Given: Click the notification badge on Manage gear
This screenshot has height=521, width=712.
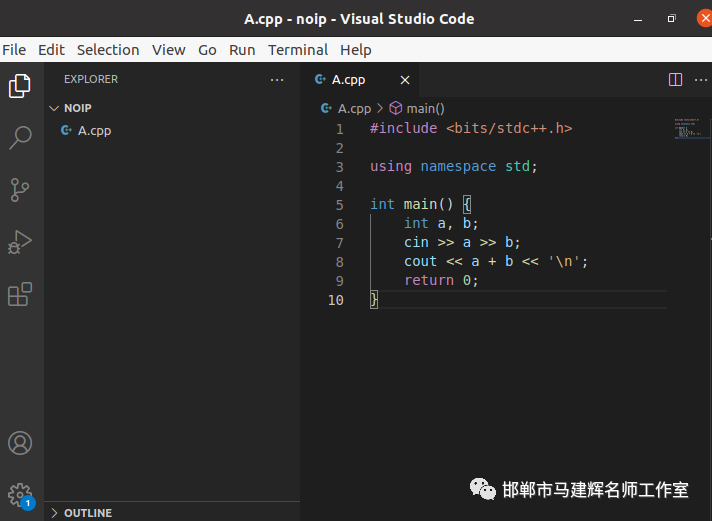Looking at the screenshot, I should 28,503.
